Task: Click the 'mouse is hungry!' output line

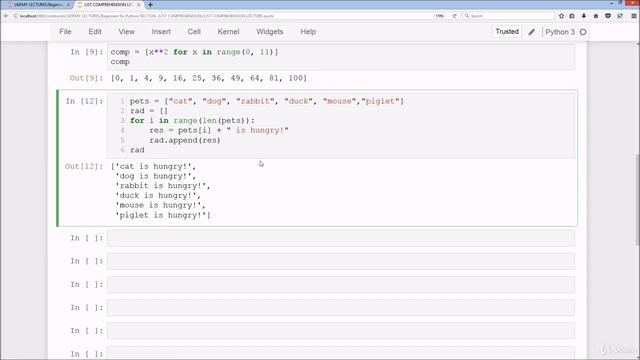Action: click(x=160, y=205)
